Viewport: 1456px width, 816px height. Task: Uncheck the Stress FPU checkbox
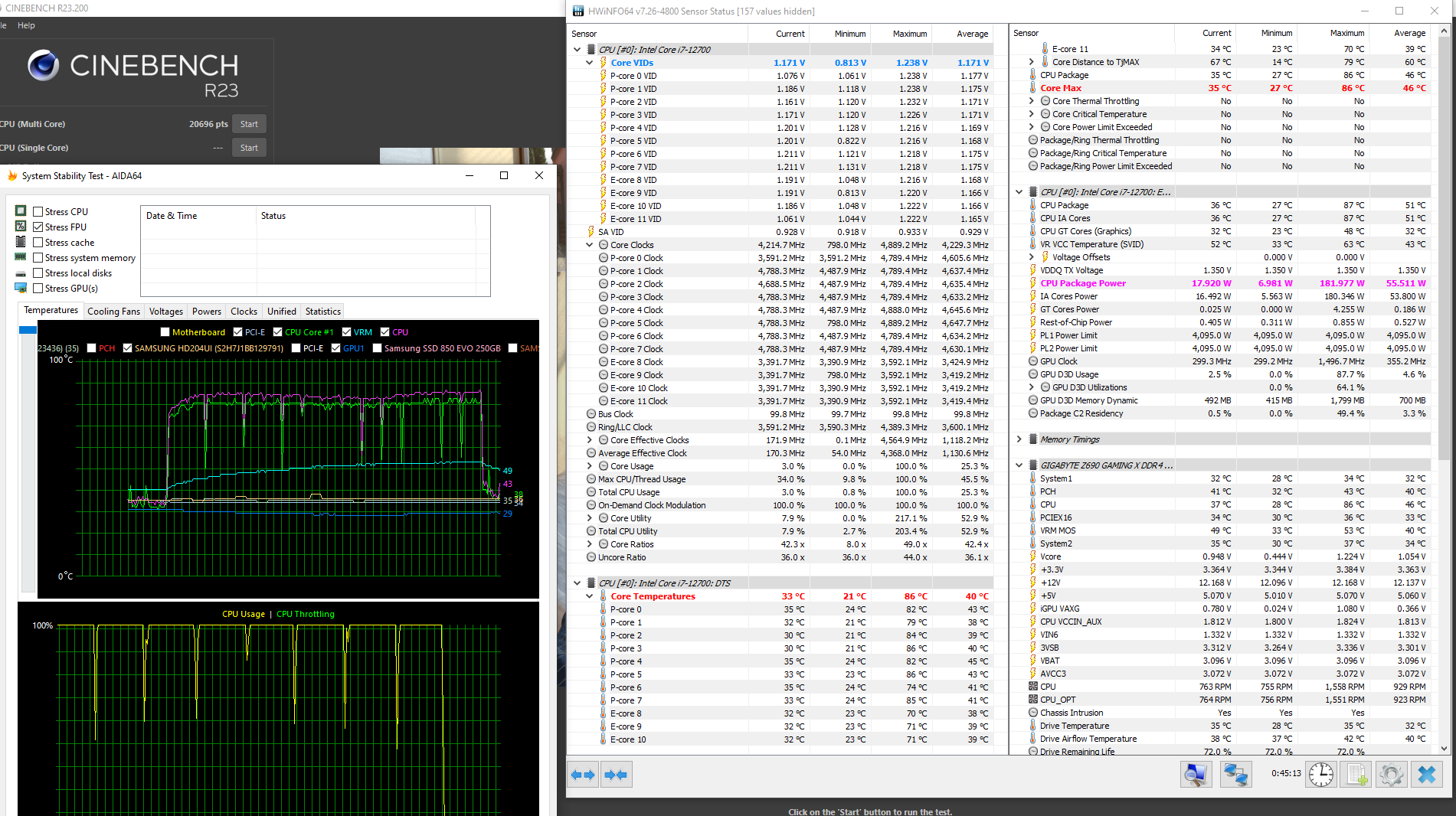point(38,227)
